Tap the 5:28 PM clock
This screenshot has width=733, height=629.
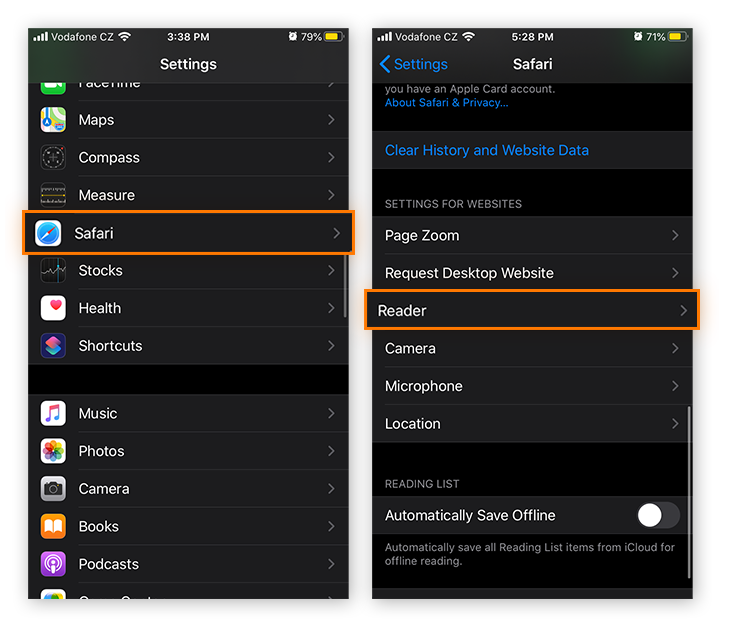pos(532,36)
